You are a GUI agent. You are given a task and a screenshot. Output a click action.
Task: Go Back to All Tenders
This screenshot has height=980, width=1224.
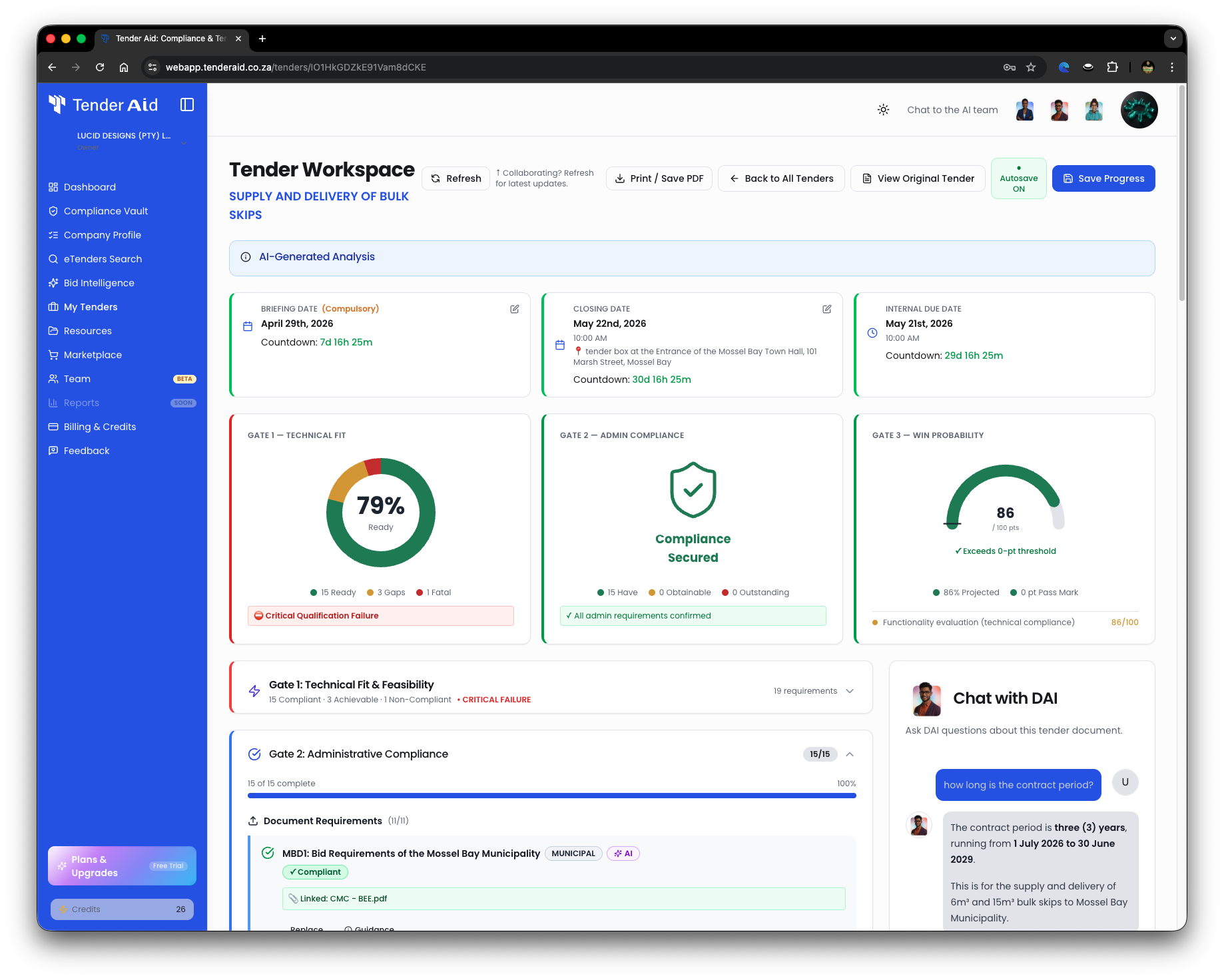click(x=781, y=178)
